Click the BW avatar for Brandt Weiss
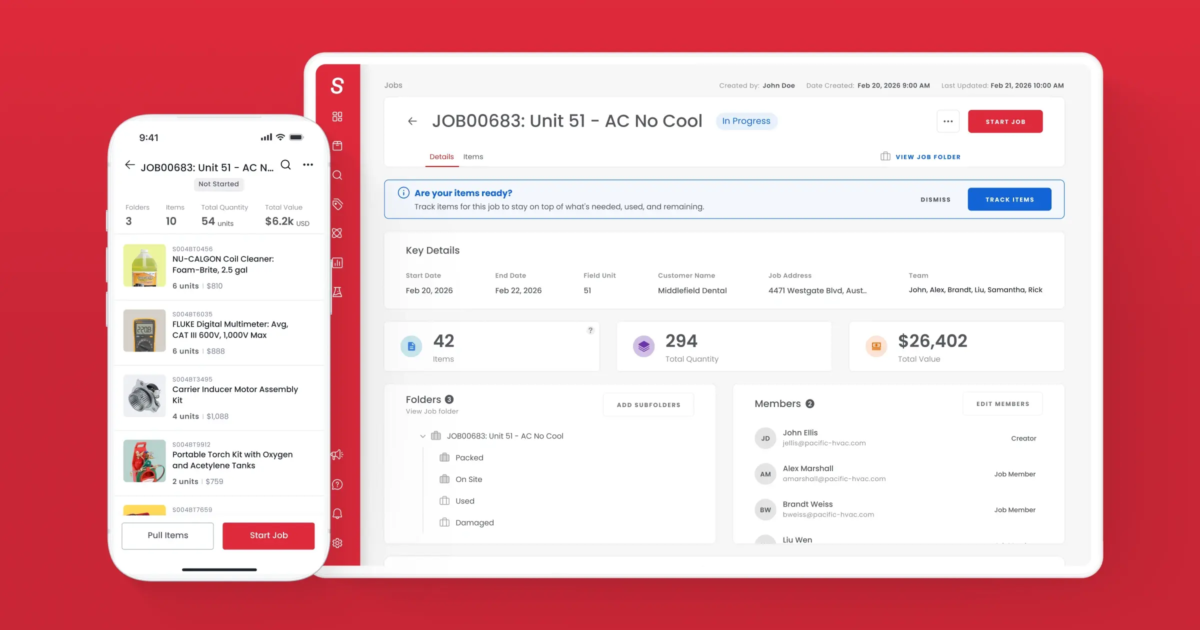1200x630 pixels. click(765, 510)
